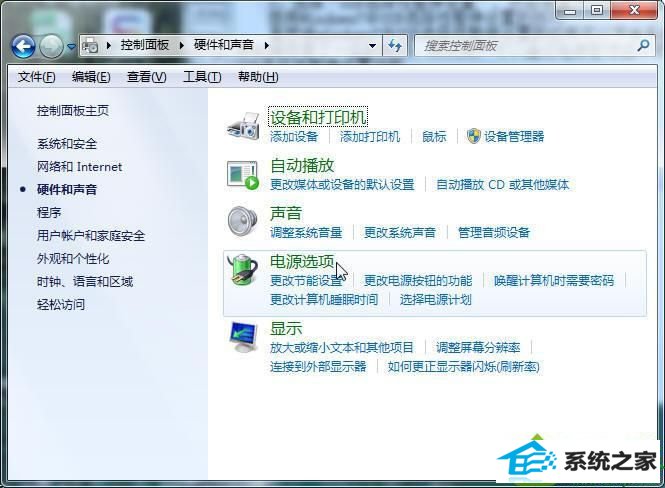This screenshot has width=665, height=488.
Task: Click 选择电源计划 link
Action: click(436, 300)
